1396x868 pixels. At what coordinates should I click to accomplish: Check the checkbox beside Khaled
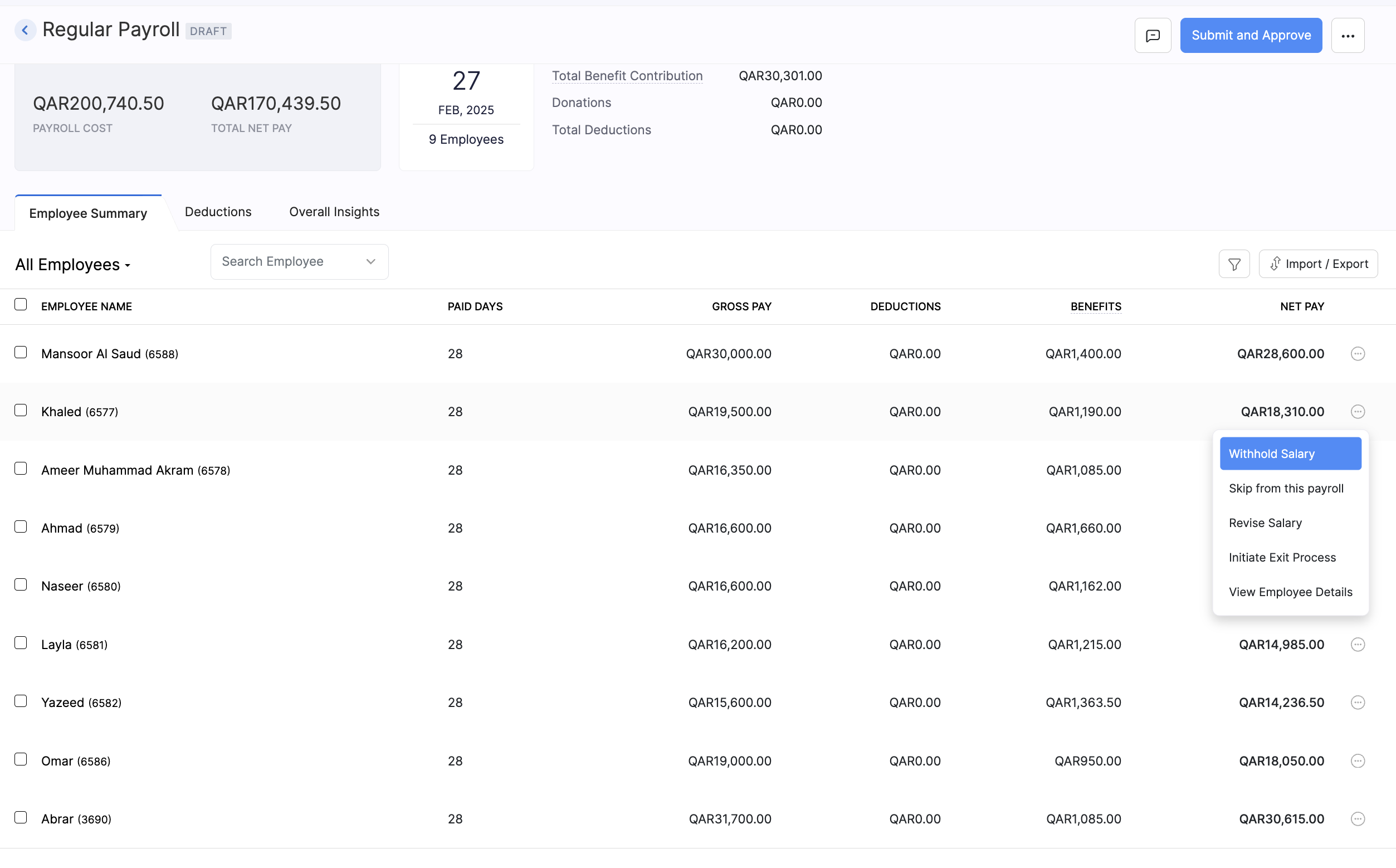tap(21, 409)
